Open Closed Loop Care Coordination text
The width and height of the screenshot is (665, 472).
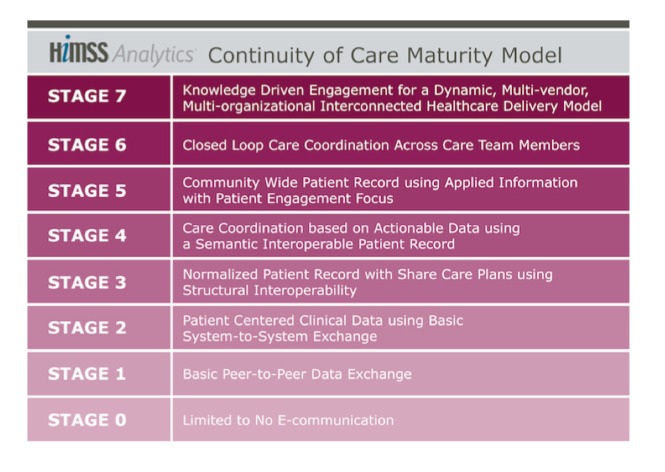pos(380,145)
